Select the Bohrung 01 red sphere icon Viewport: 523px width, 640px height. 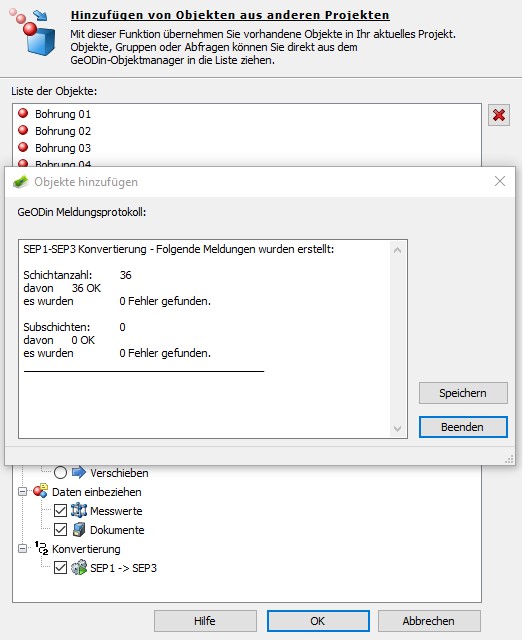point(23,113)
